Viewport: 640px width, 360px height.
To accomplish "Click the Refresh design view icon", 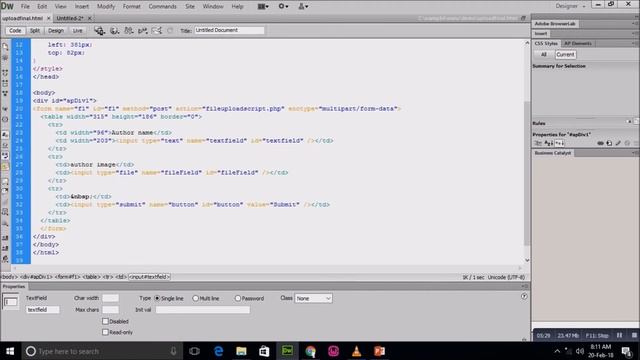I will coord(170,31).
